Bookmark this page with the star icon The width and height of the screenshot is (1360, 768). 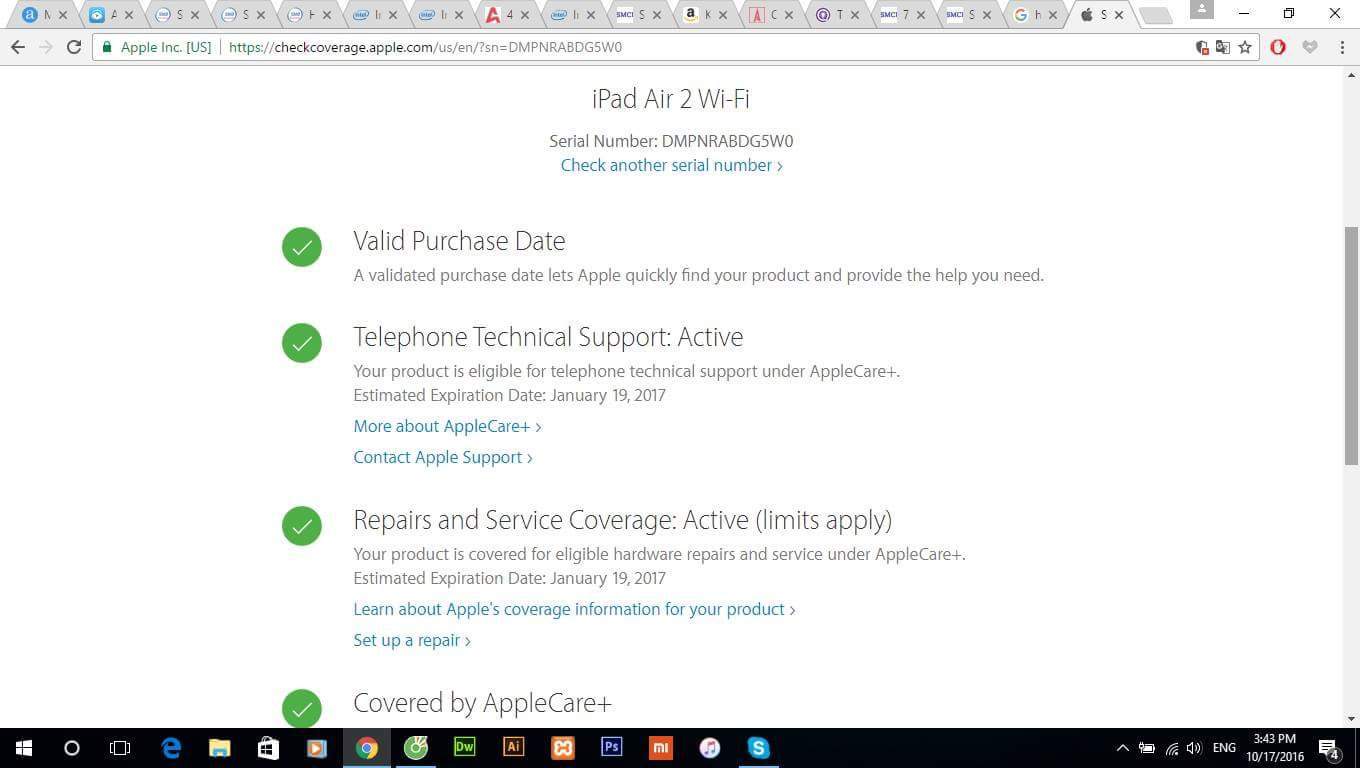(x=1245, y=47)
